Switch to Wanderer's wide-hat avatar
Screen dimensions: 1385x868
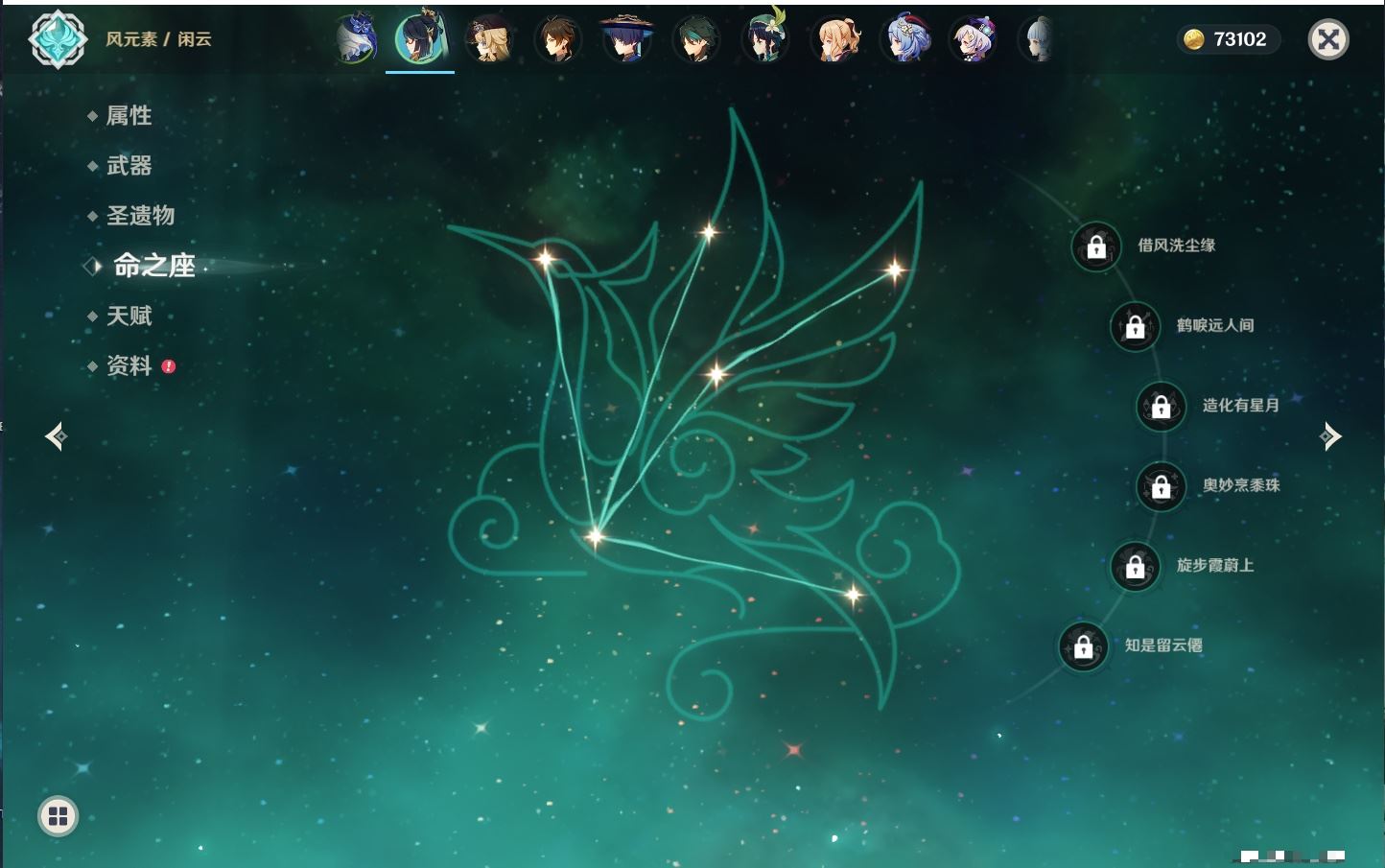tap(626, 39)
